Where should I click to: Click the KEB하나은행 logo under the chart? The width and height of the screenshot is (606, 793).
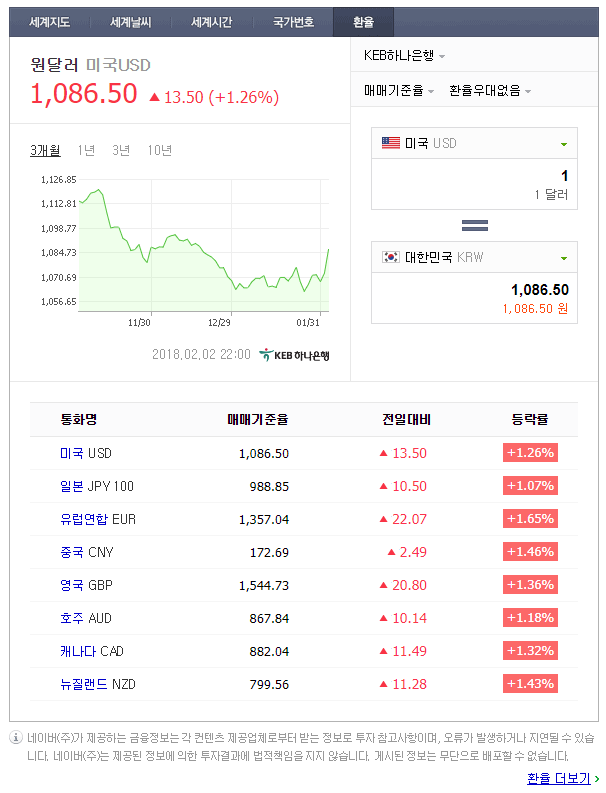[x=294, y=354]
